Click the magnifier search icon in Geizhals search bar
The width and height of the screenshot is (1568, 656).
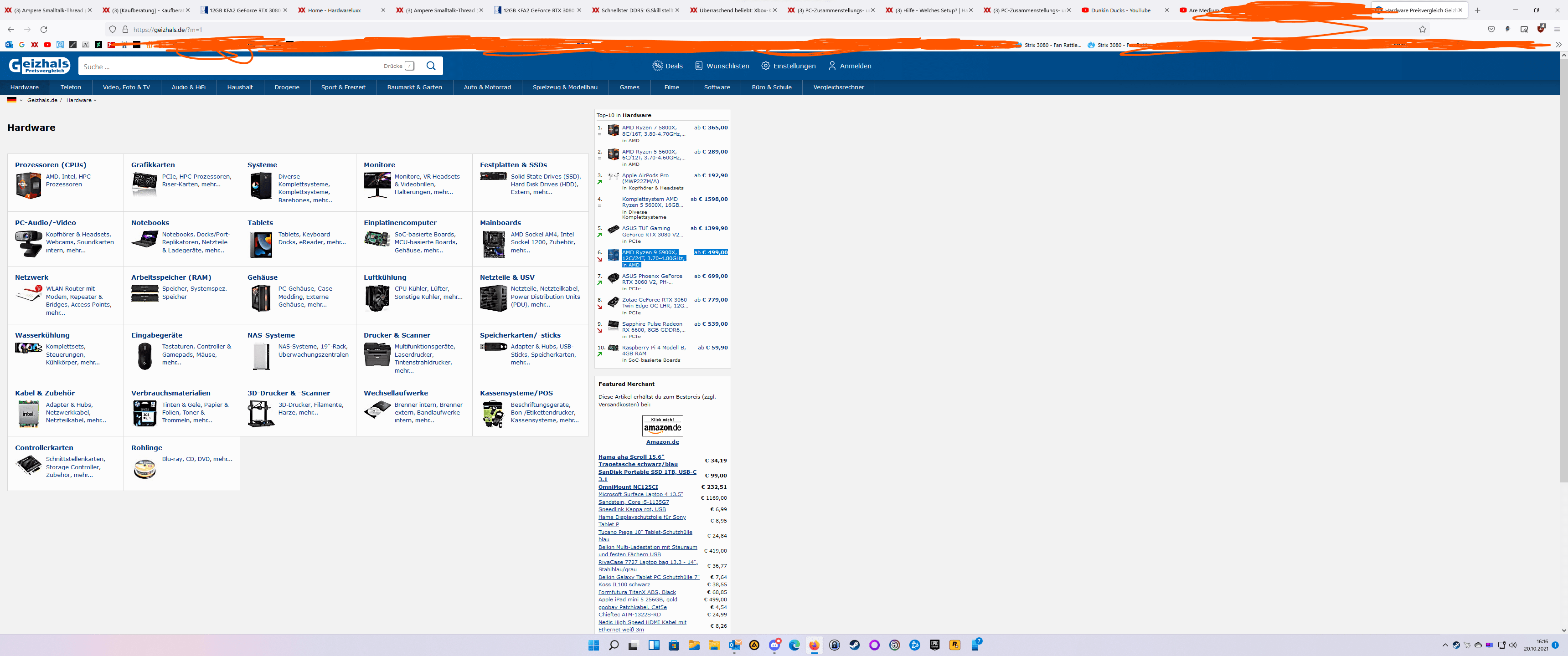click(431, 67)
